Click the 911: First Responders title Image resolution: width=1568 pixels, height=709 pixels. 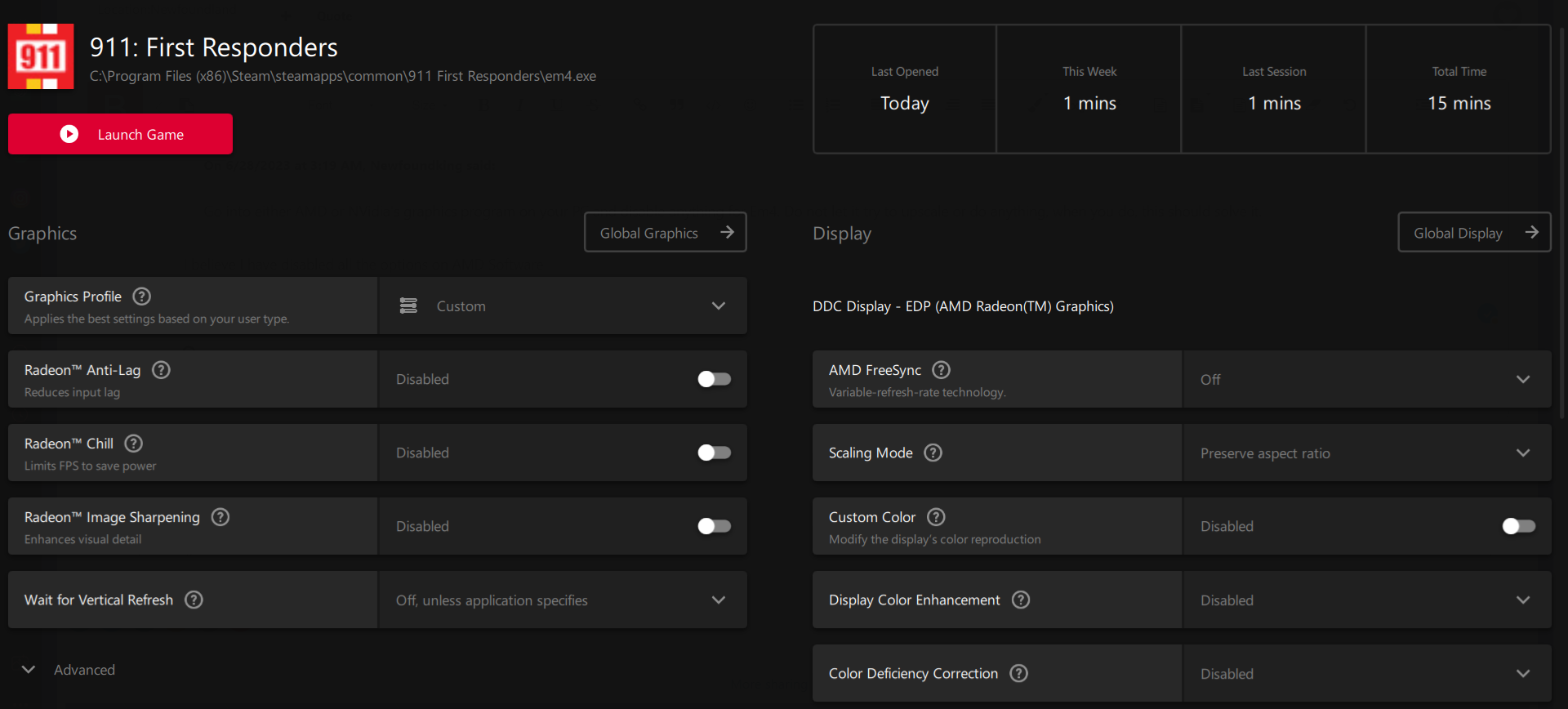(x=214, y=47)
